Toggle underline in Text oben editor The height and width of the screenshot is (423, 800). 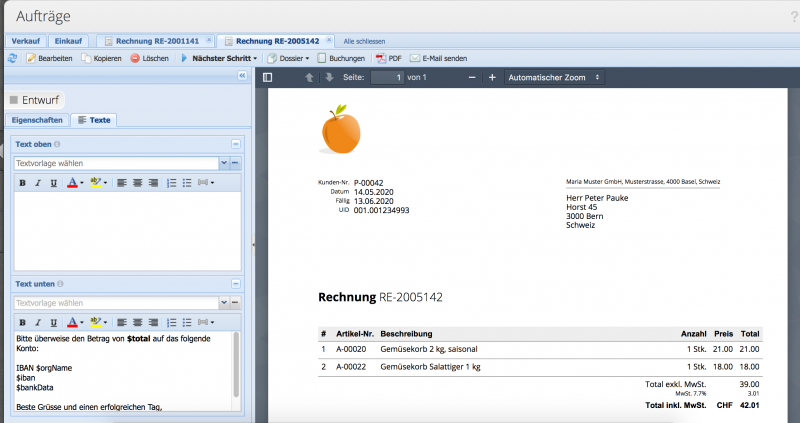tap(54, 183)
